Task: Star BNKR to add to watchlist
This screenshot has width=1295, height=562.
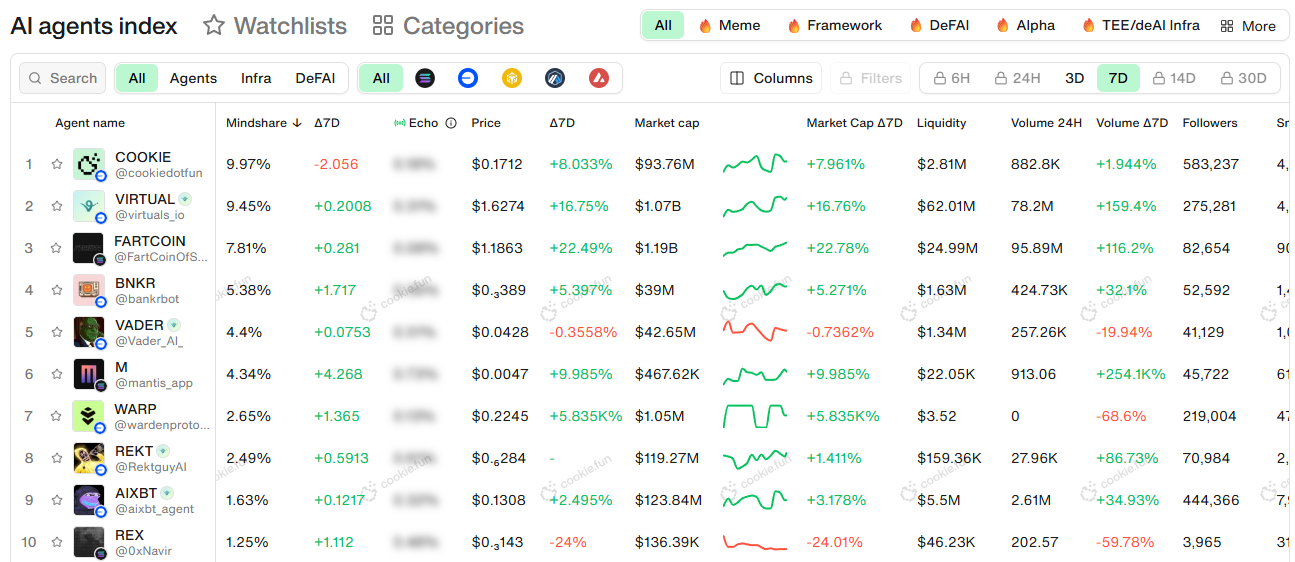Action: tap(57, 290)
